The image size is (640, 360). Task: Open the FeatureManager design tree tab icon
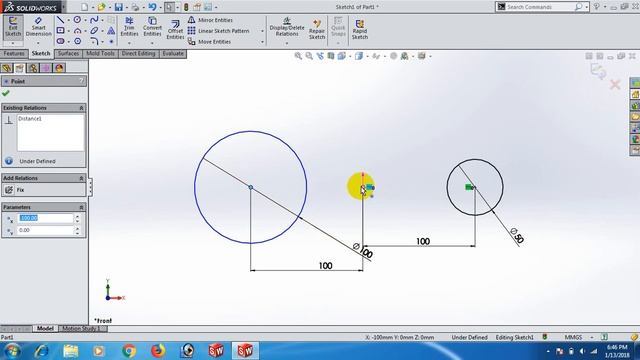7,68
